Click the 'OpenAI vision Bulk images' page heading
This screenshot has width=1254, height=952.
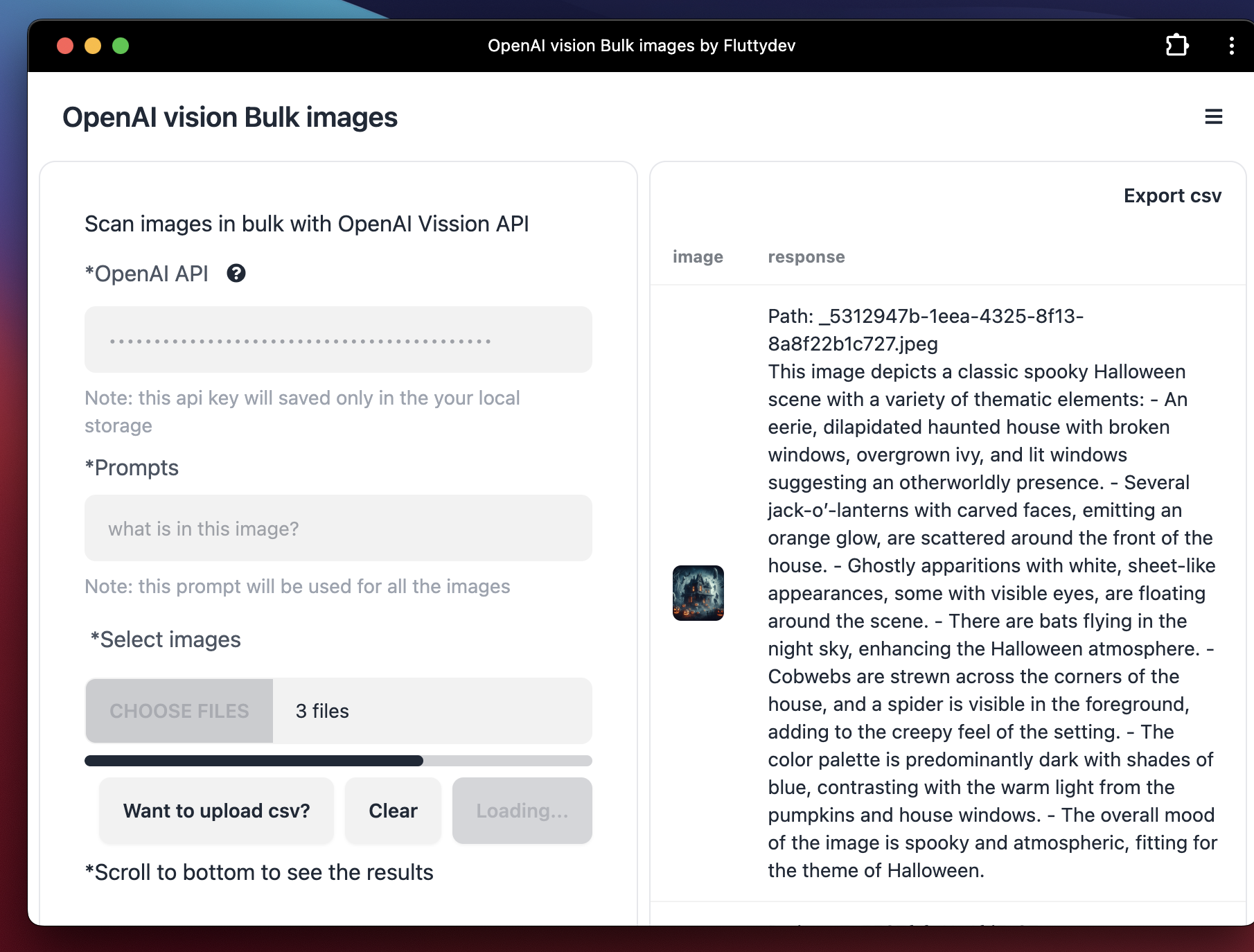(x=230, y=117)
